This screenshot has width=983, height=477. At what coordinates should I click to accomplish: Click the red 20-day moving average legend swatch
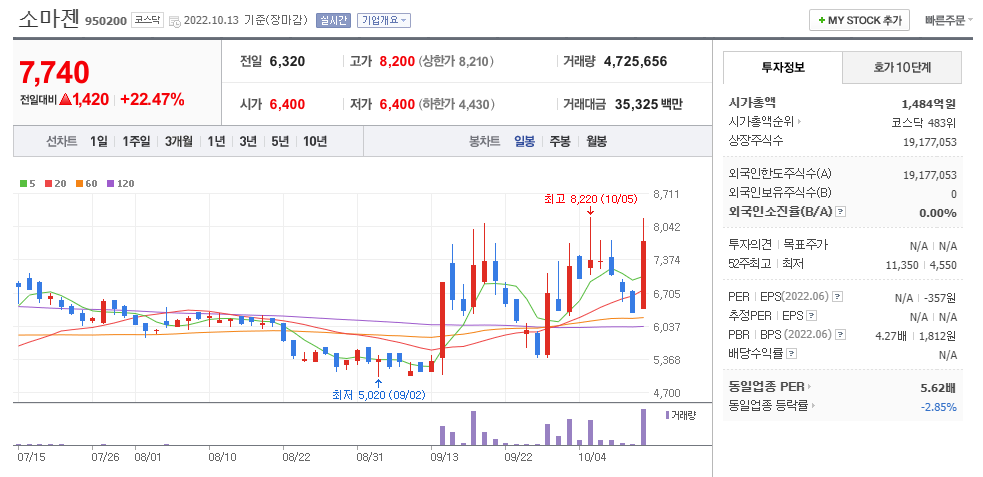(x=48, y=184)
